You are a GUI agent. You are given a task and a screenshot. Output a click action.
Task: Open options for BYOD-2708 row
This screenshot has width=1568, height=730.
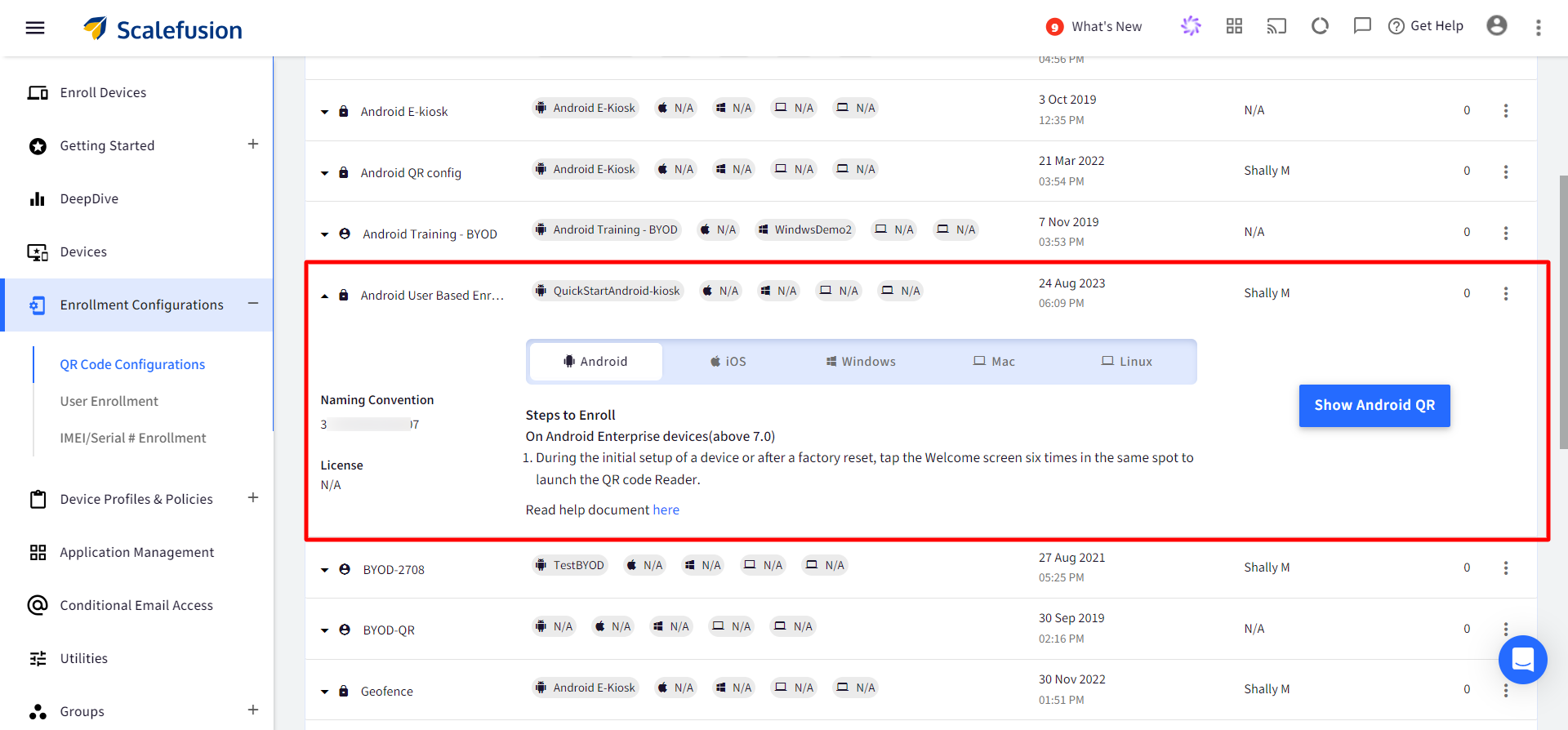pos(1506,568)
